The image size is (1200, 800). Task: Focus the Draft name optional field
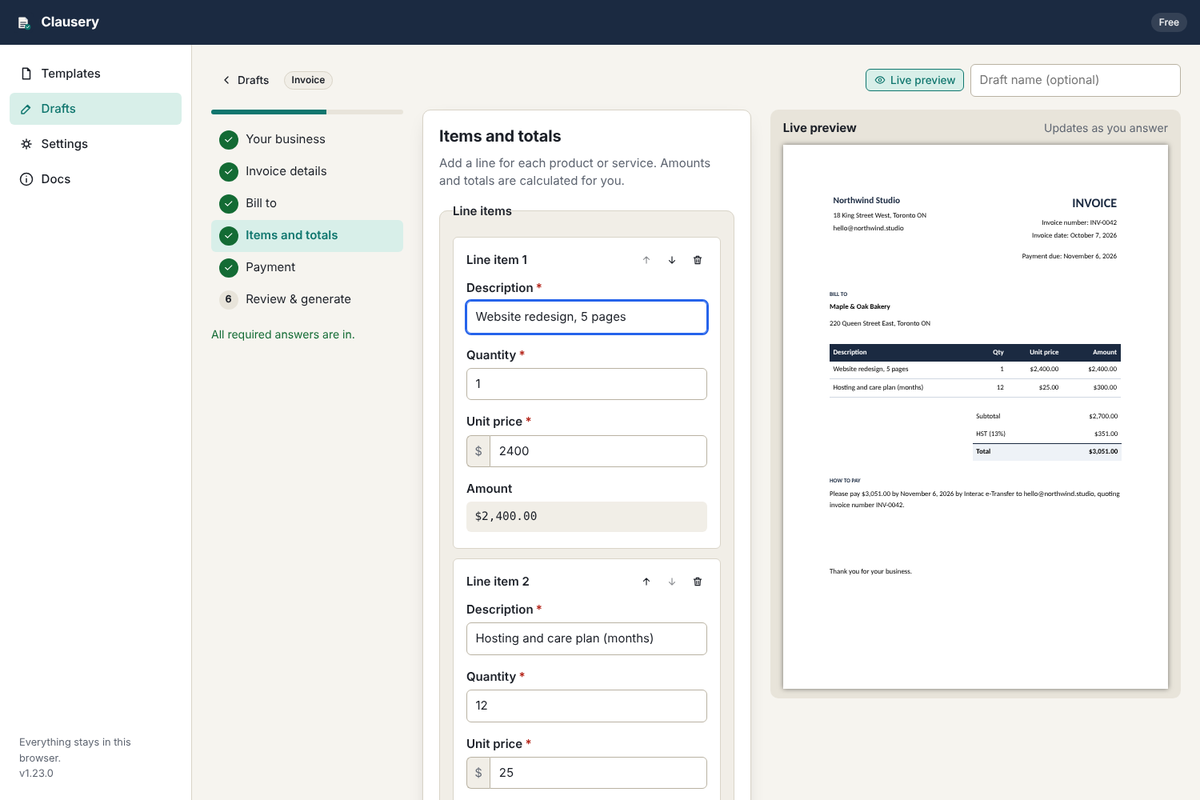point(1075,80)
